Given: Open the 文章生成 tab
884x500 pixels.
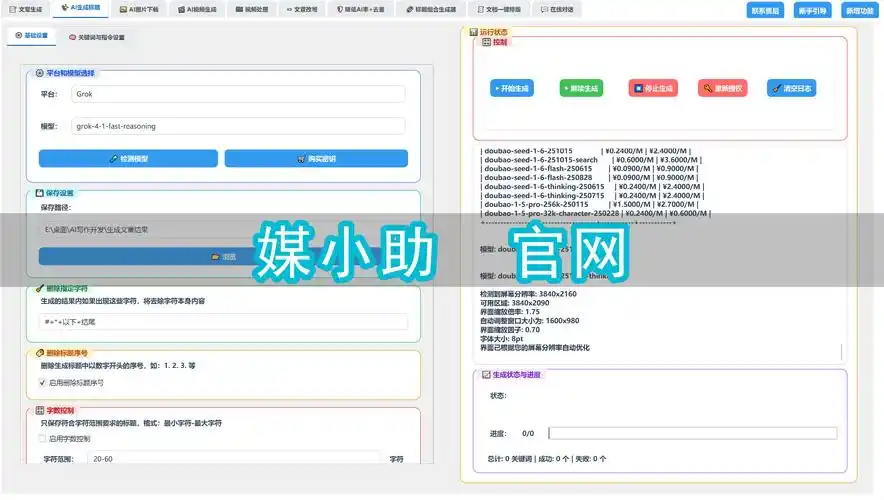Looking at the screenshot, I should click(x=26, y=9).
